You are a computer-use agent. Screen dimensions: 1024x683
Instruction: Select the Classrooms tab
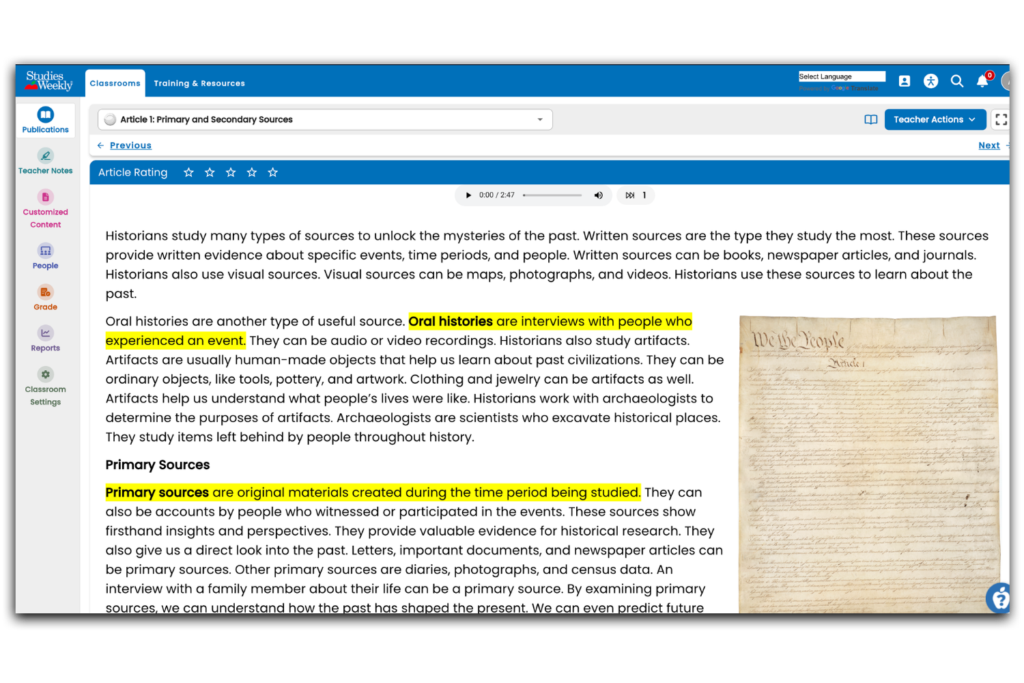coord(114,83)
